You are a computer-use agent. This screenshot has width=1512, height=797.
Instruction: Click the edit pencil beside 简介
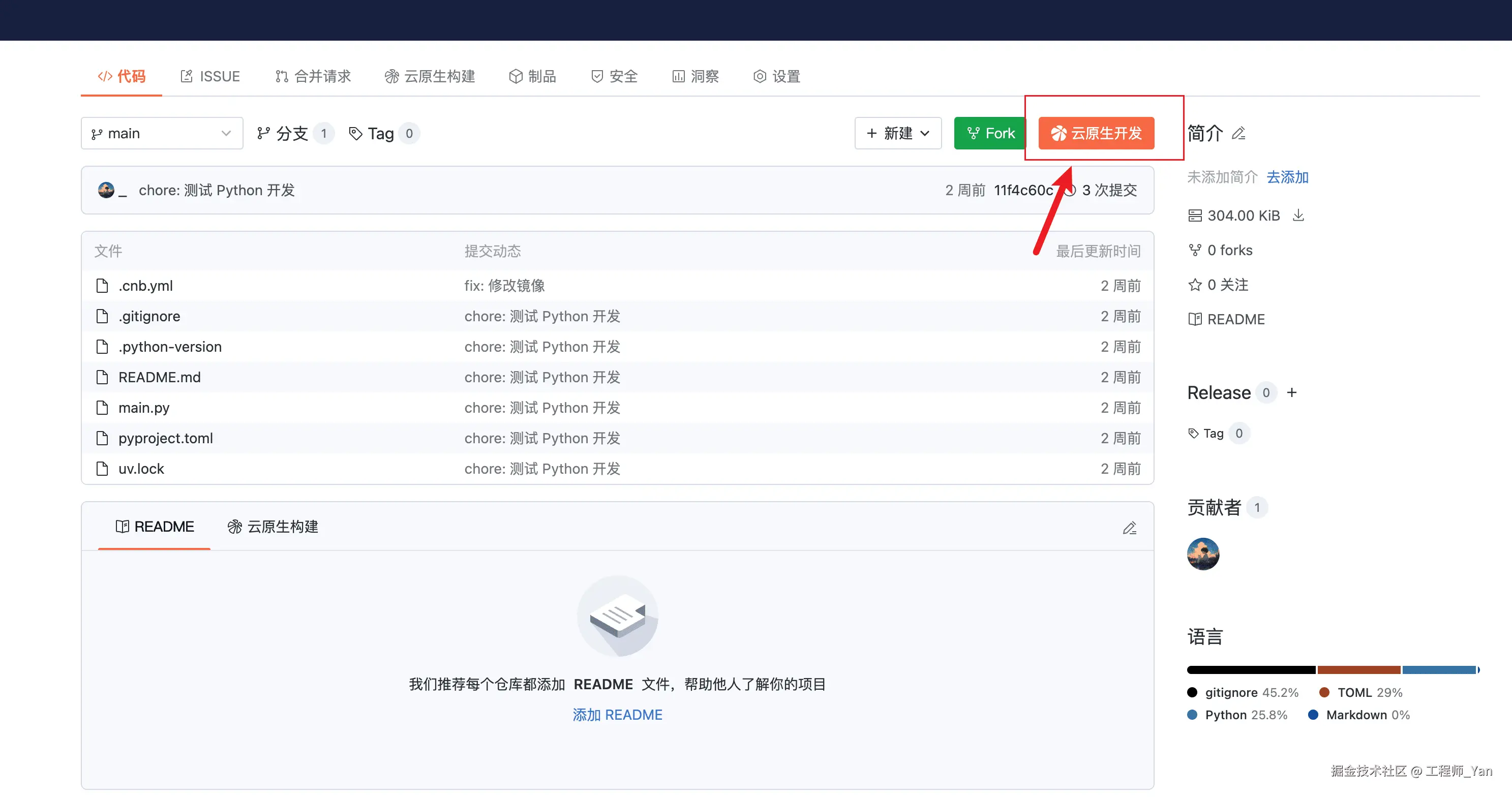[x=1238, y=134]
